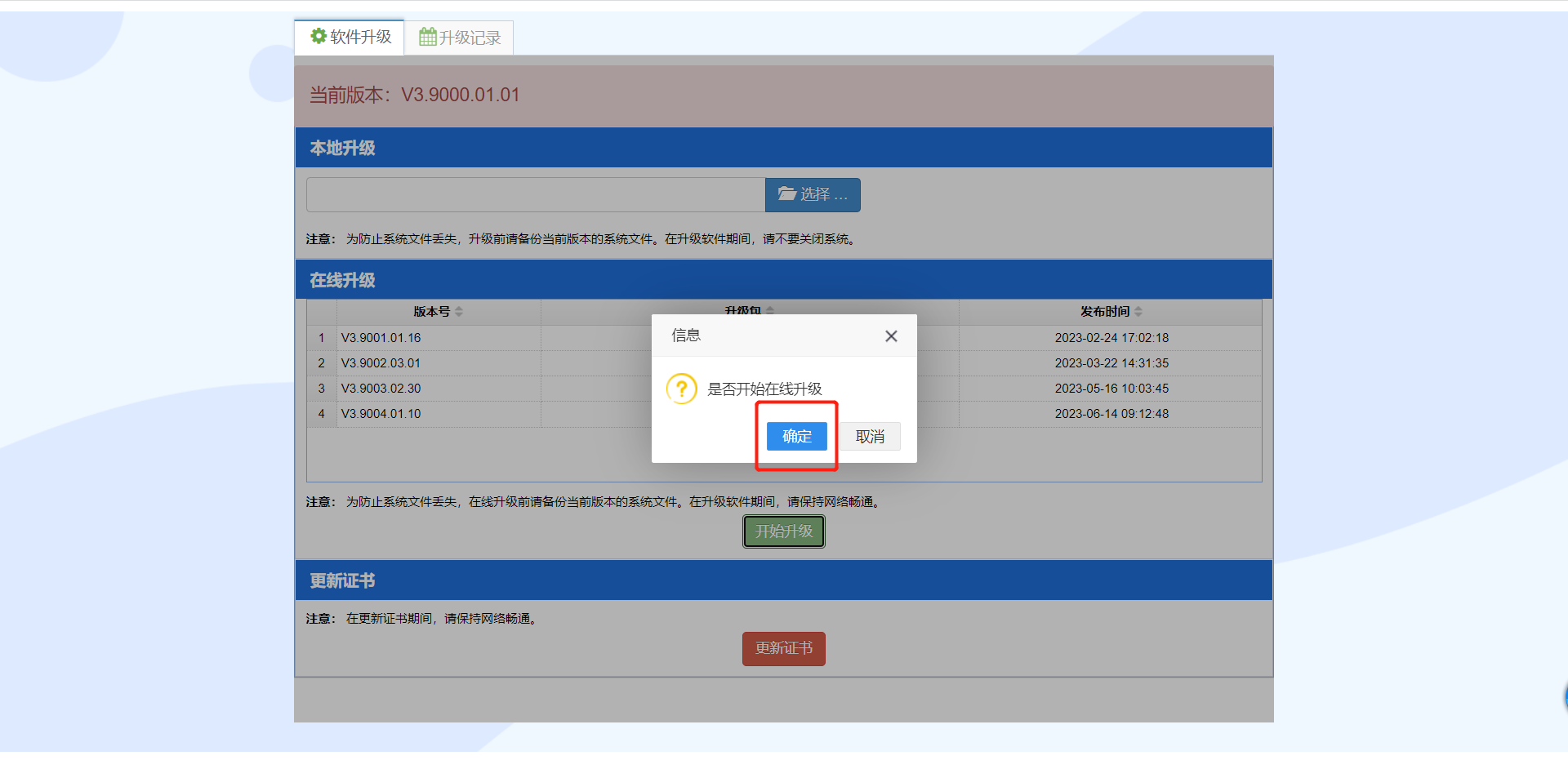The width and height of the screenshot is (1568, 769).
Task: Confirm online upgrade with 确定 button
Action: [796, 436]
